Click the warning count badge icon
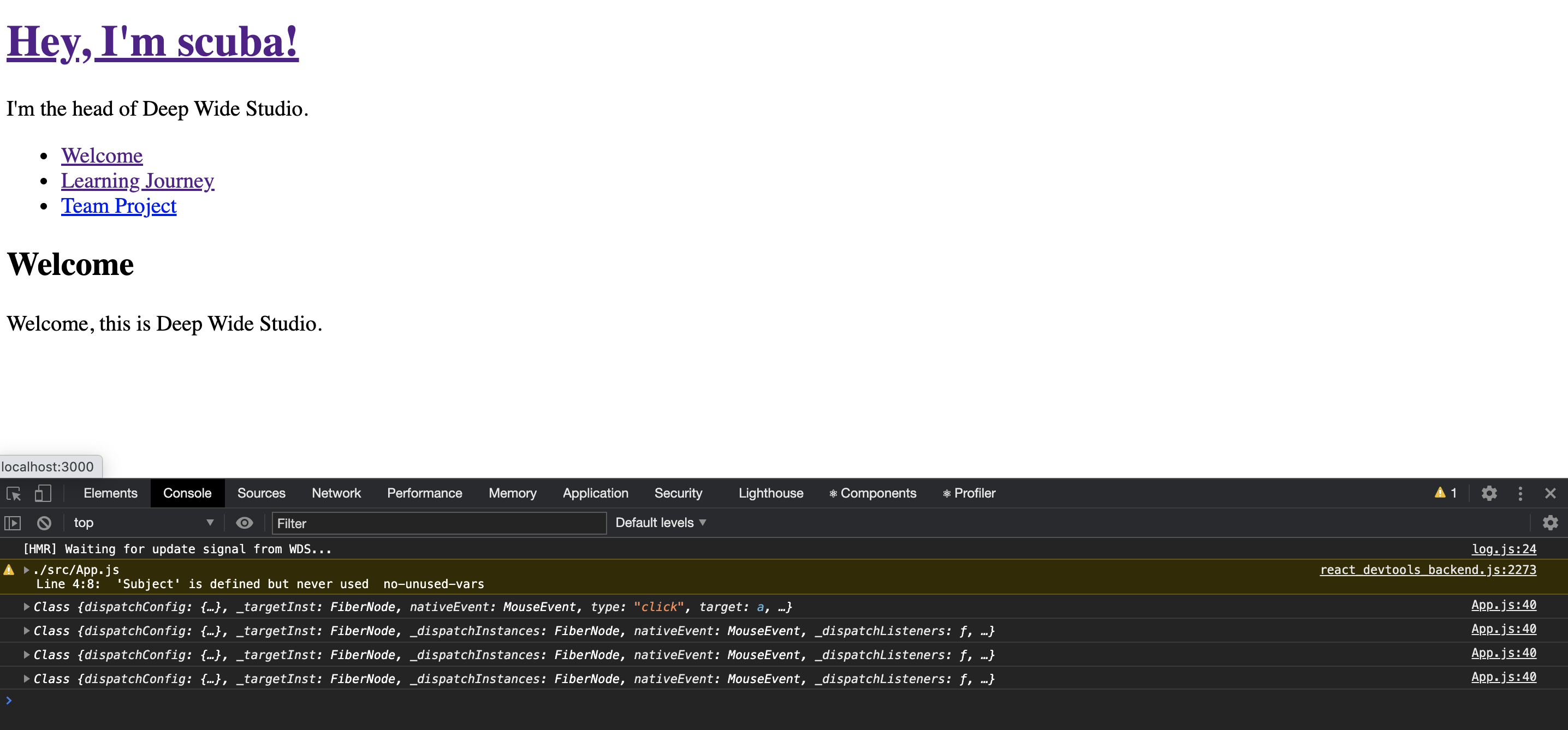The image size is (1568, 730). point(1445,493)
